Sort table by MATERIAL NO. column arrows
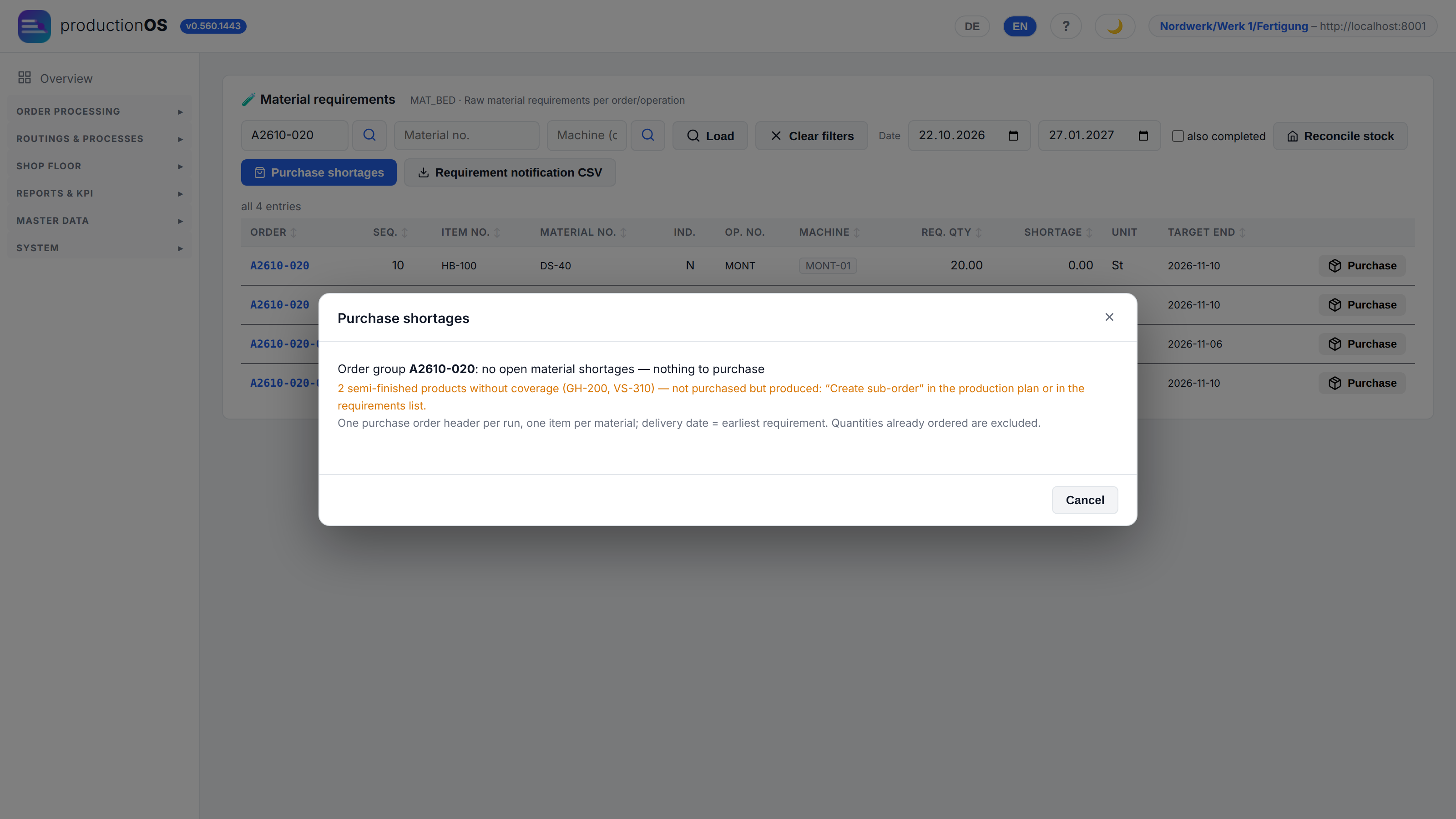This screenshot has width=1456, height=819. [623, 233]
